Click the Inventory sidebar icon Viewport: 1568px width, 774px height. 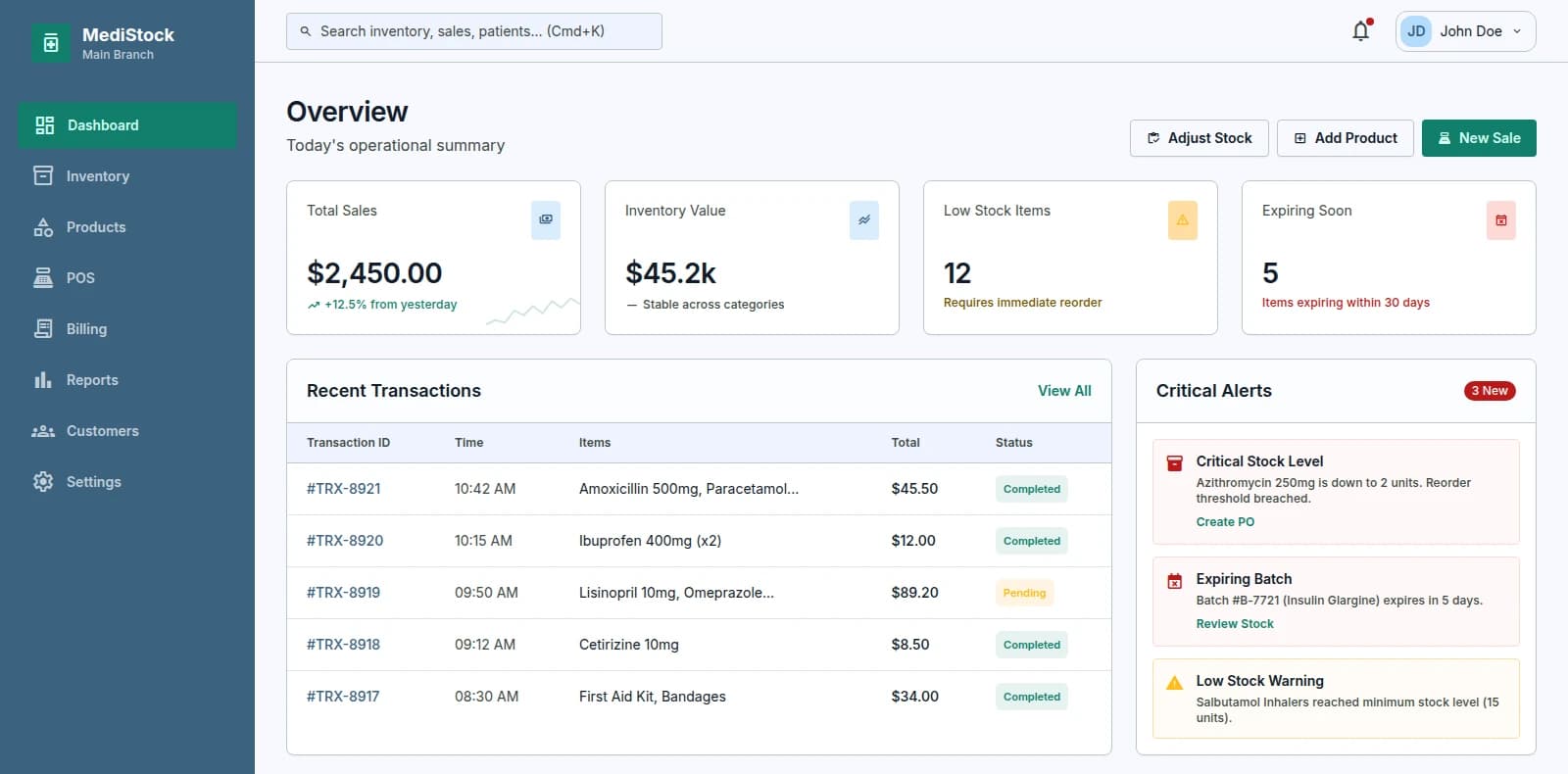click(43, 175)
